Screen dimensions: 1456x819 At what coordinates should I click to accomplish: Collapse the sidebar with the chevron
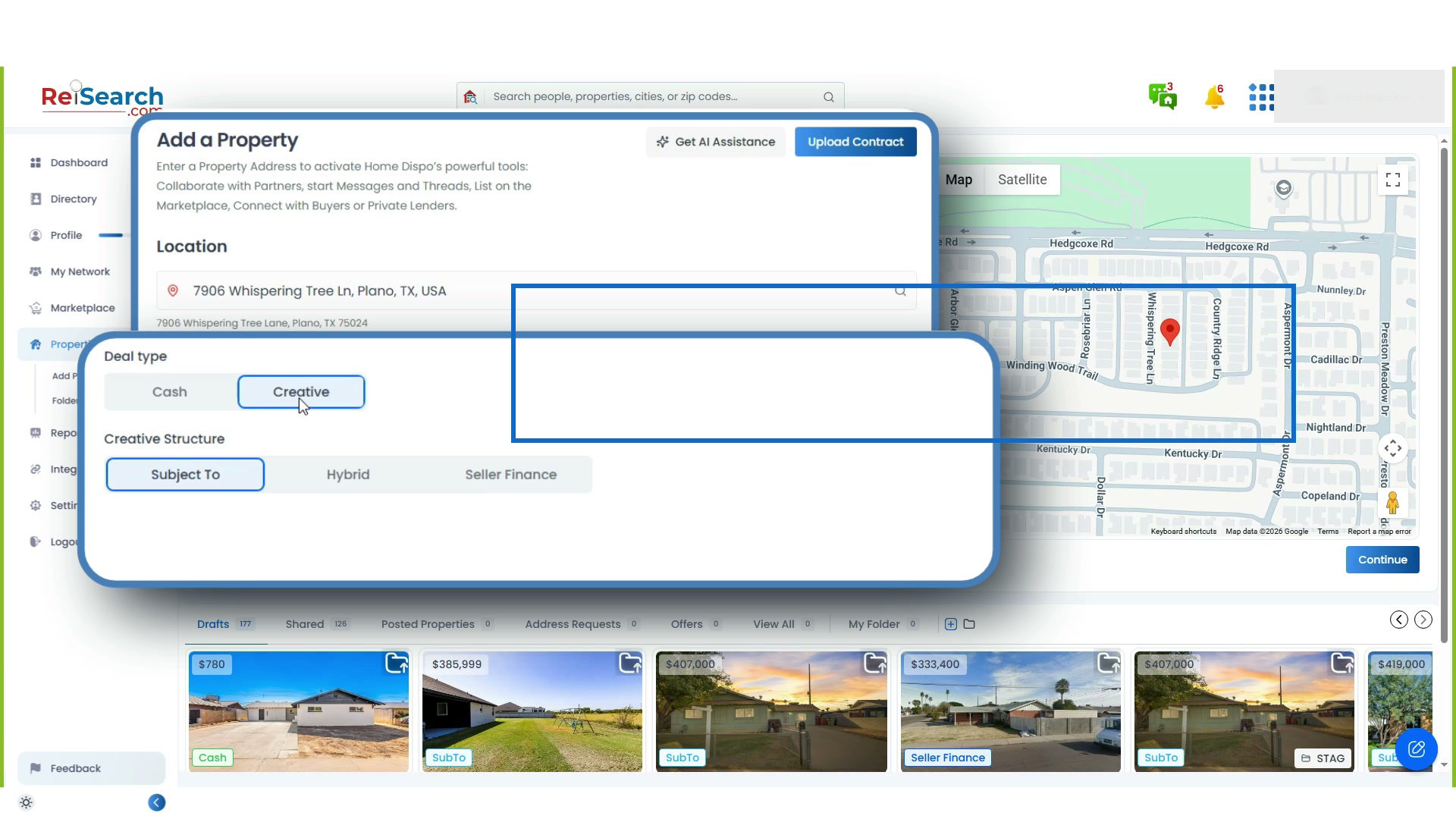[x=157, y=802]
